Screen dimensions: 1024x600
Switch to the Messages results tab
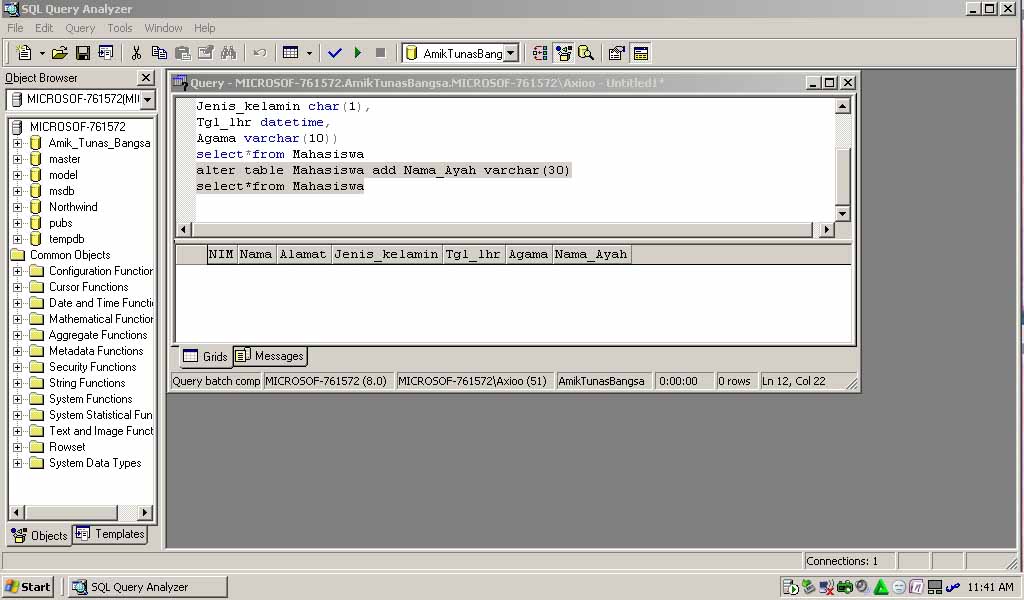(270, 356)
